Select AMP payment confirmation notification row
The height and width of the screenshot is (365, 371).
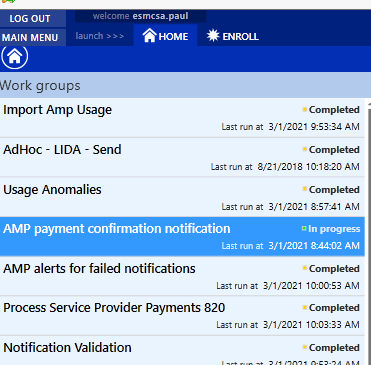pyautogui.click(x=182, y=236)
